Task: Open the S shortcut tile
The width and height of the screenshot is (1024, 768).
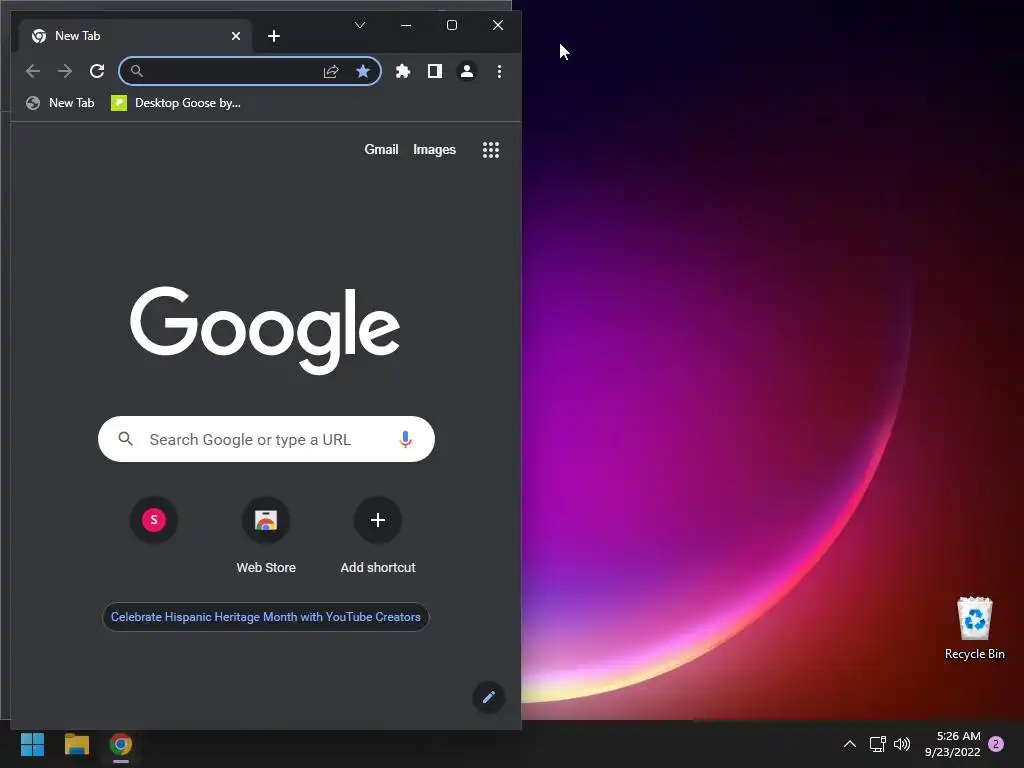Action: point(154,520)
